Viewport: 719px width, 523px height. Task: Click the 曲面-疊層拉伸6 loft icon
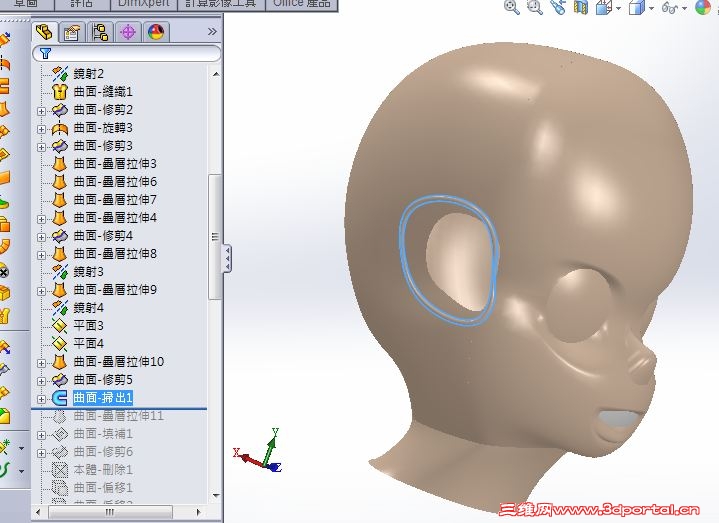point(60,182)
